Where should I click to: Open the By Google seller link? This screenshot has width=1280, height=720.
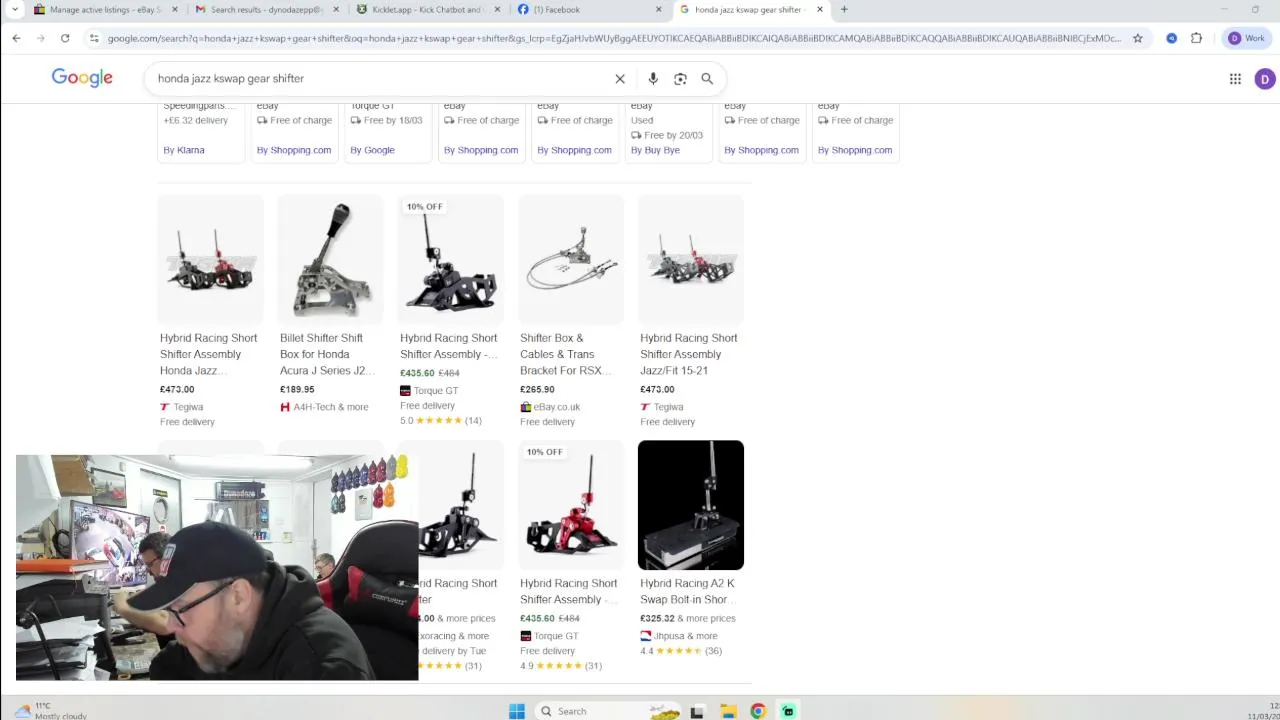(372, 150)
